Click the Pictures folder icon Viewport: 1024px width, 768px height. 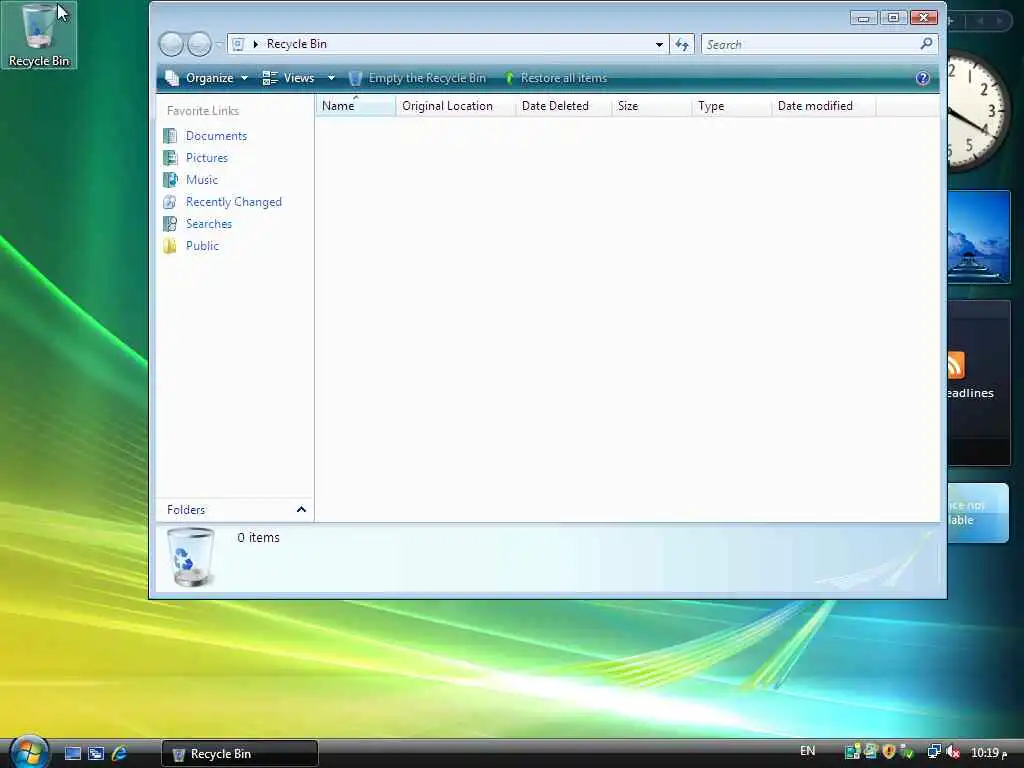pos(170,158)
